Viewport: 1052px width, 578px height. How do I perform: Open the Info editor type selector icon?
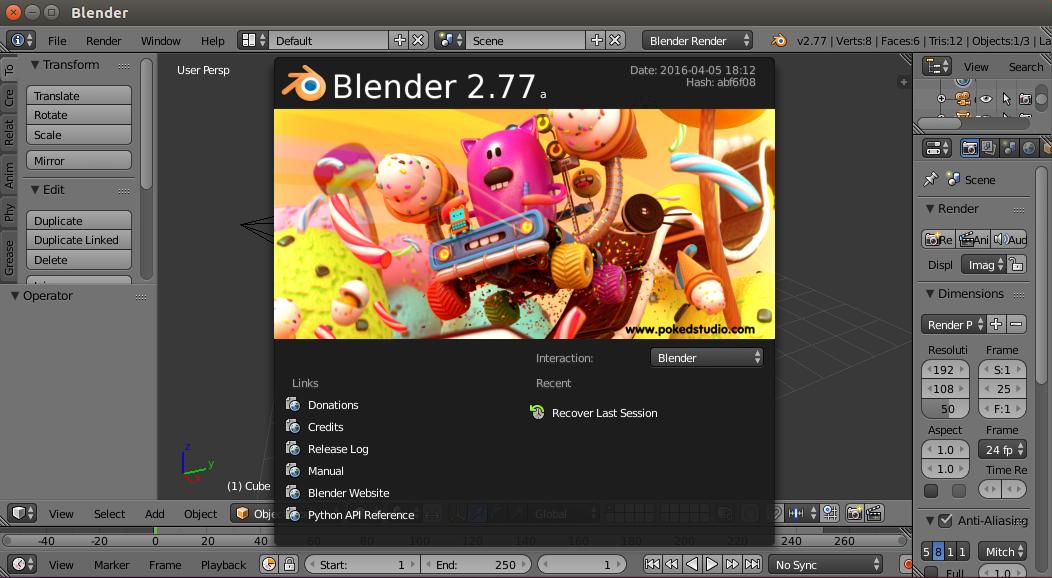pos(20,40)
